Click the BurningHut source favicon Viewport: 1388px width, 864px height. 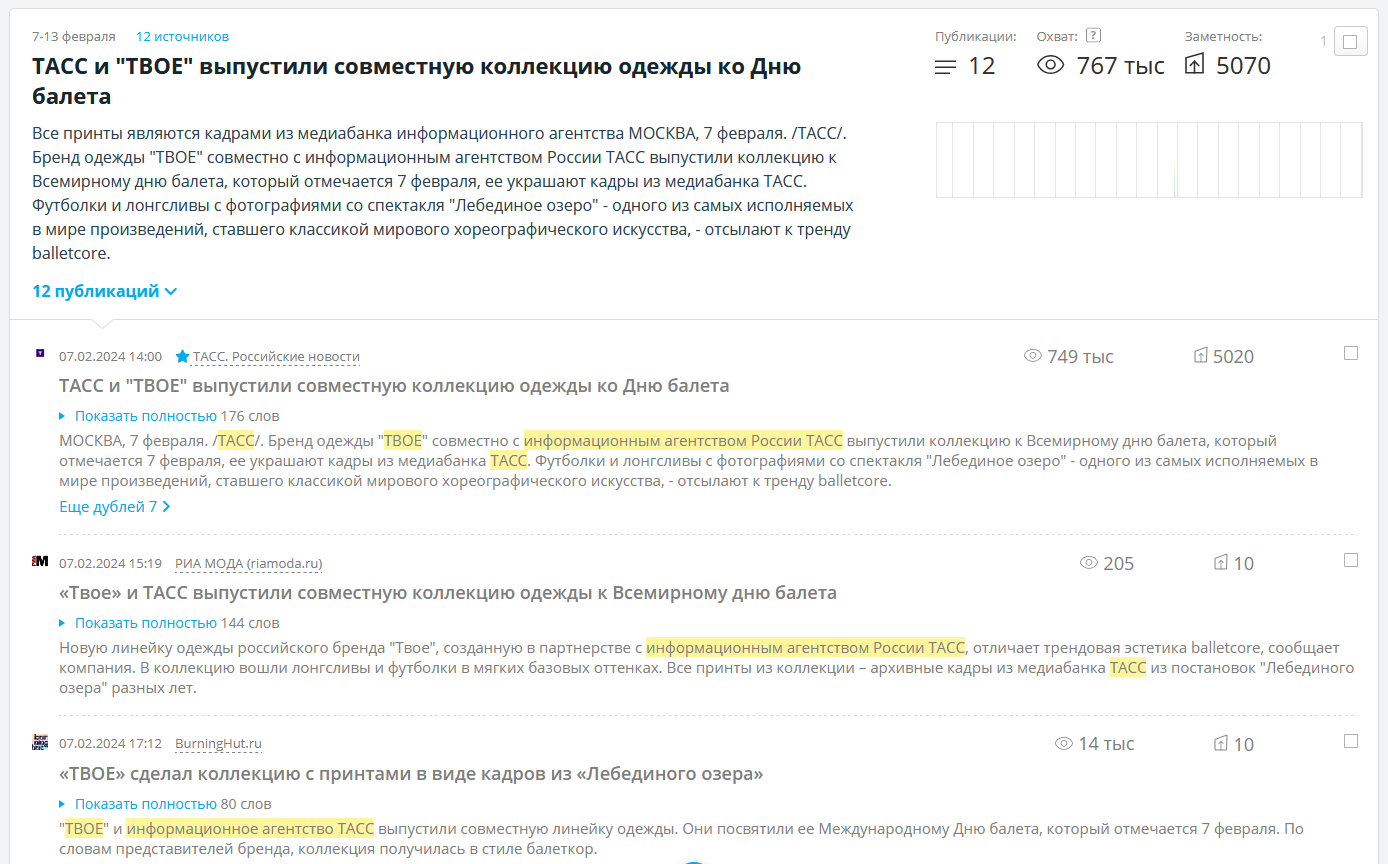[40, 742]
